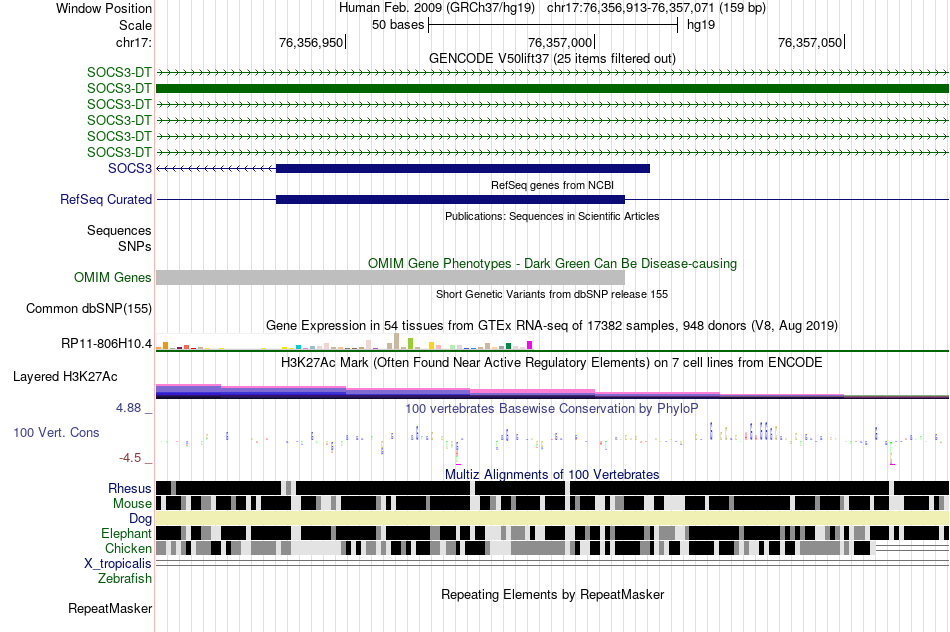Click the Human Feb. 2009 (GRCh37/hg19) assembly text
950x632 pixels.
point(437,8)
